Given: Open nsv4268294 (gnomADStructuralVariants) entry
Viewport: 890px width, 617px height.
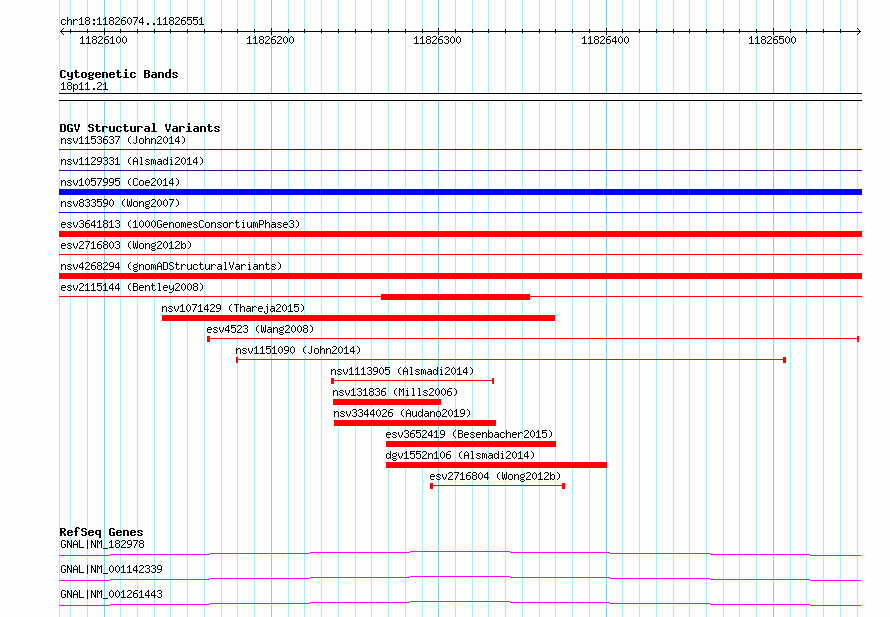Looking at the screenshot, I should pos(171,266).
